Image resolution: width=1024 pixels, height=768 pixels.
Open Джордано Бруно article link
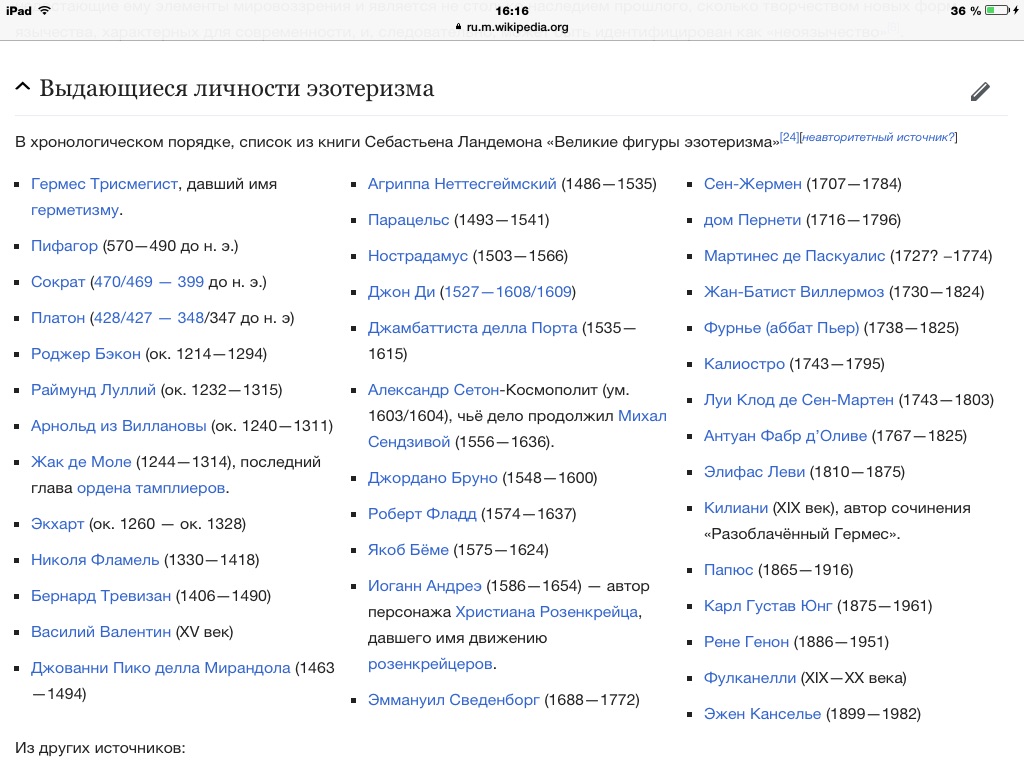pyautogui.click(x=432, y=478)
